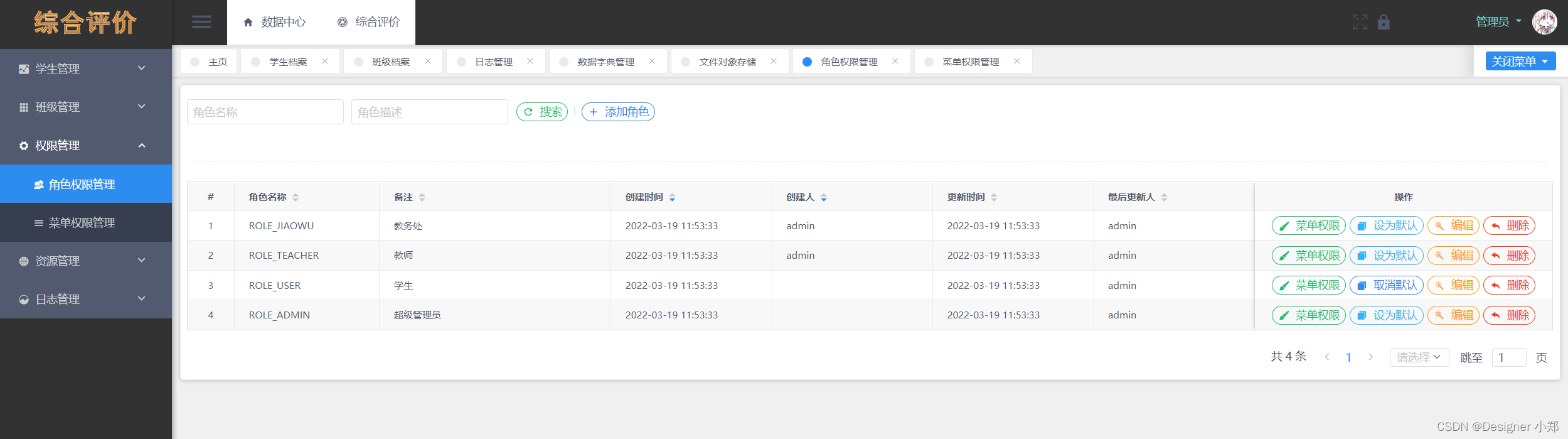Toggle the sidebar hamburger menu icon
1568x439 pixels.
[x=201, y=22]
